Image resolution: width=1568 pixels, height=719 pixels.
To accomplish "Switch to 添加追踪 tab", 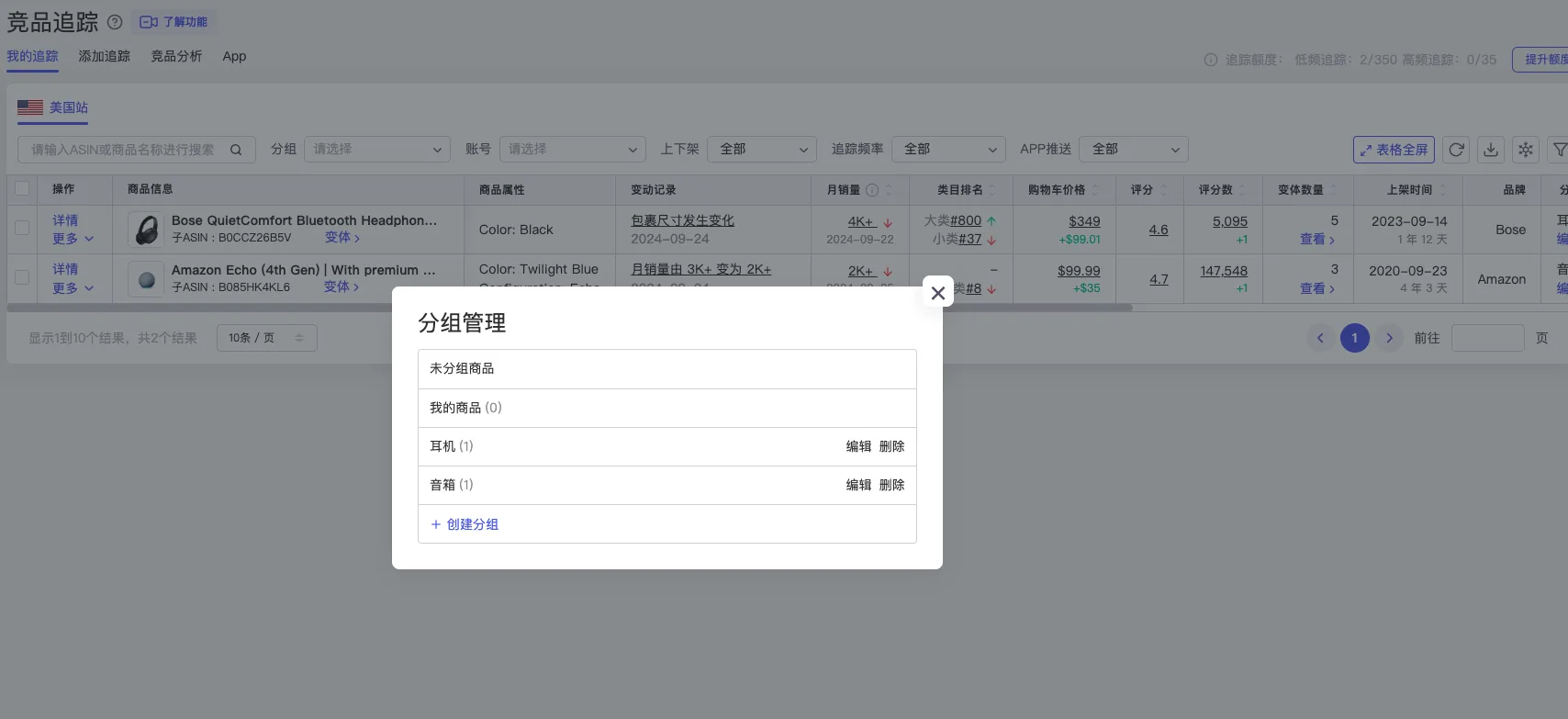I will [104, 57].
